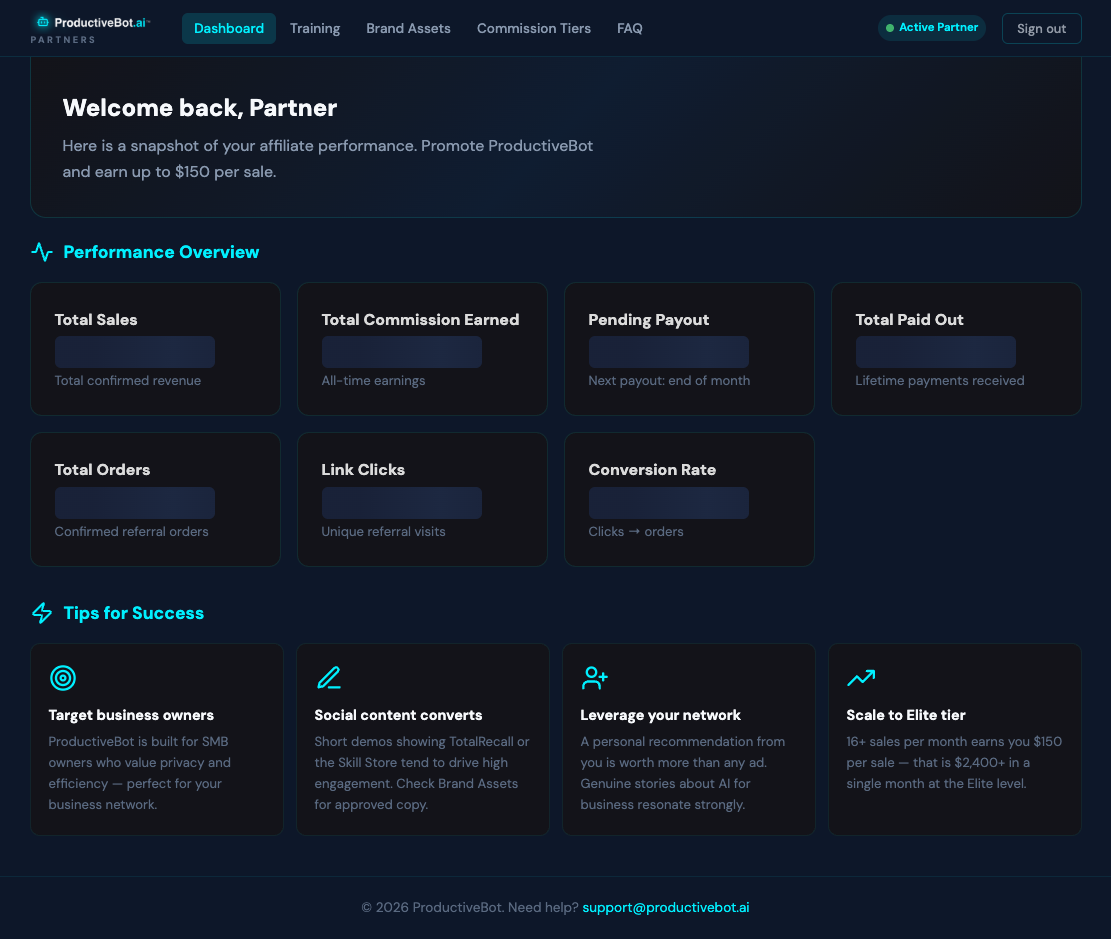1111x939 pixels.
Task: Click the 'Unique referral visits' caption
Action: [x=383, y=532]
